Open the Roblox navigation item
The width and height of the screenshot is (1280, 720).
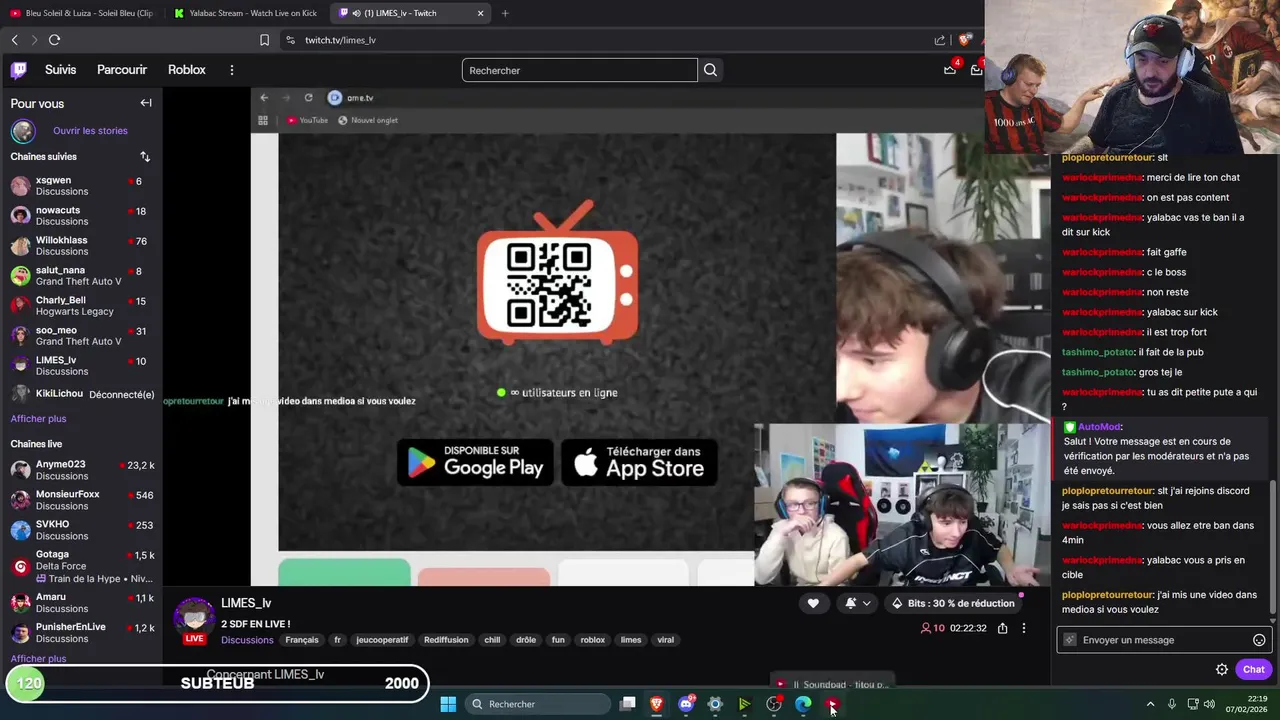(x=187, y=70)
